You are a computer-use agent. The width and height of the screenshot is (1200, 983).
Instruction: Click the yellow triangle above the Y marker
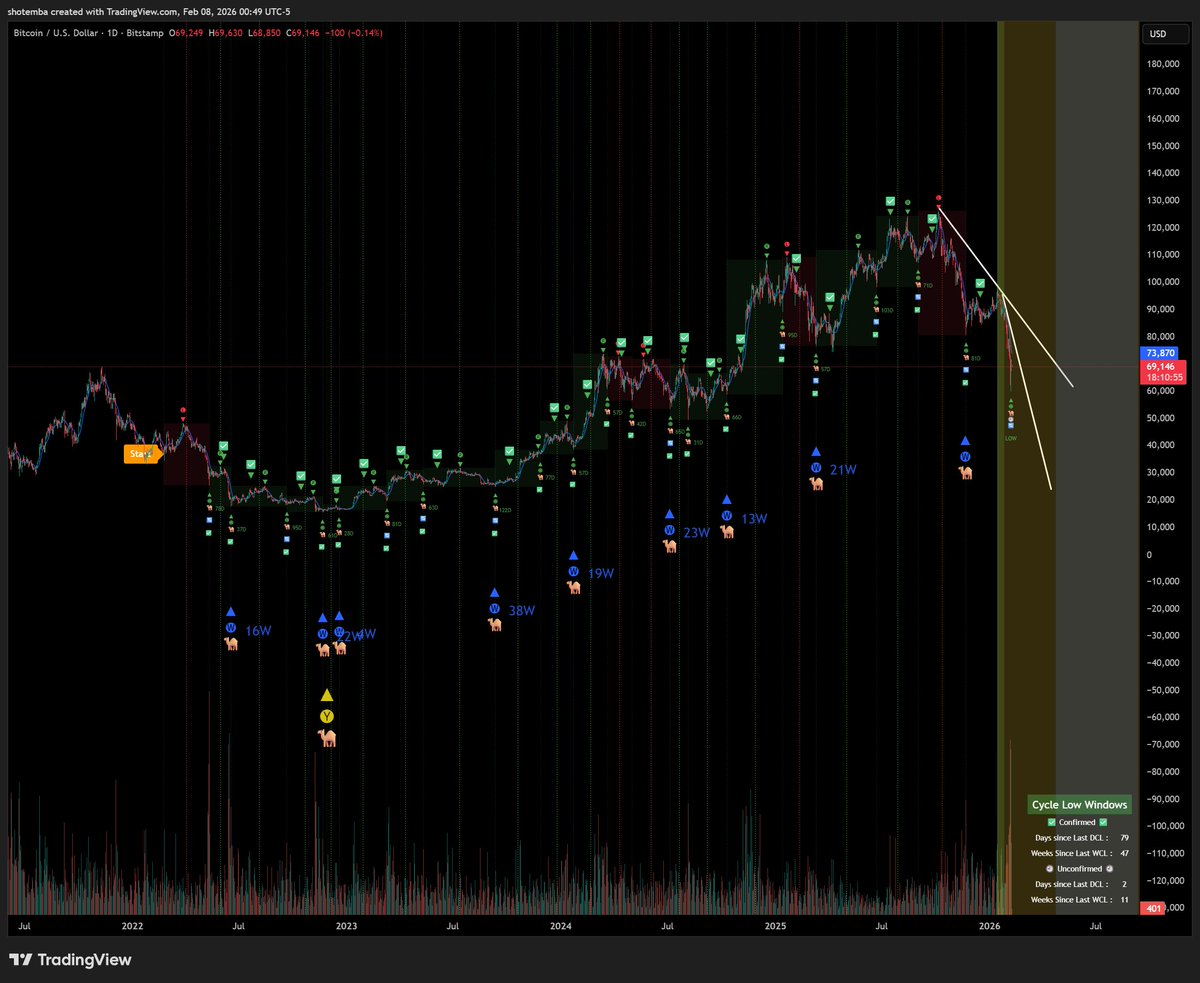[326, 695]
